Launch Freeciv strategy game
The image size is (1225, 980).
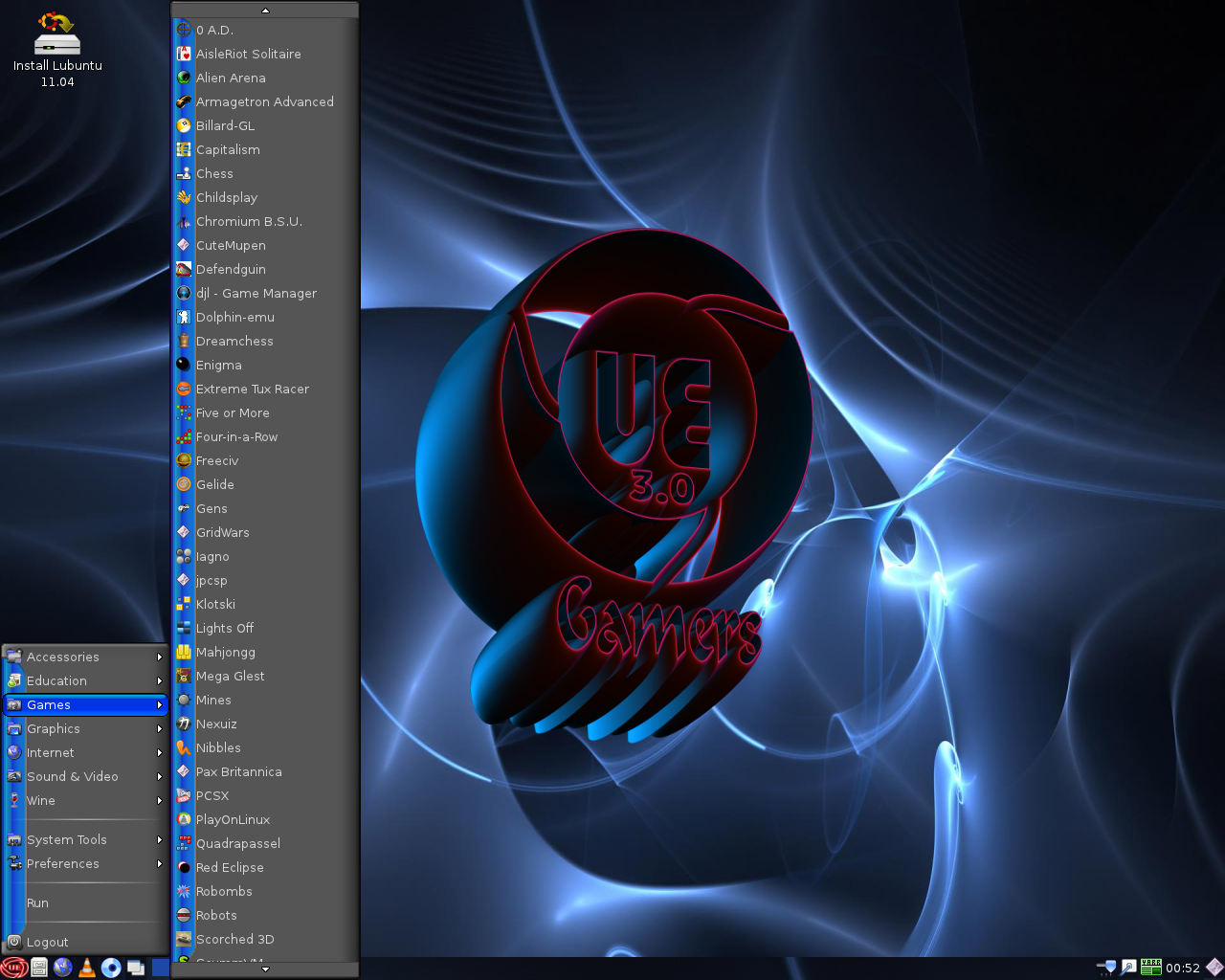265,460
